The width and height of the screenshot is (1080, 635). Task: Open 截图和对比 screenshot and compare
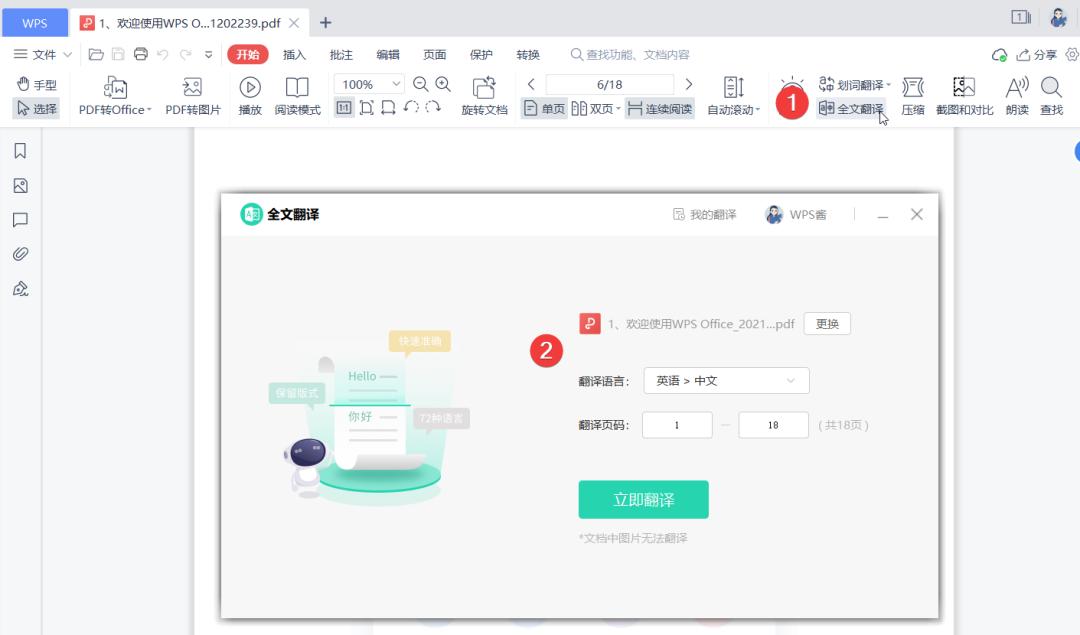963,95
